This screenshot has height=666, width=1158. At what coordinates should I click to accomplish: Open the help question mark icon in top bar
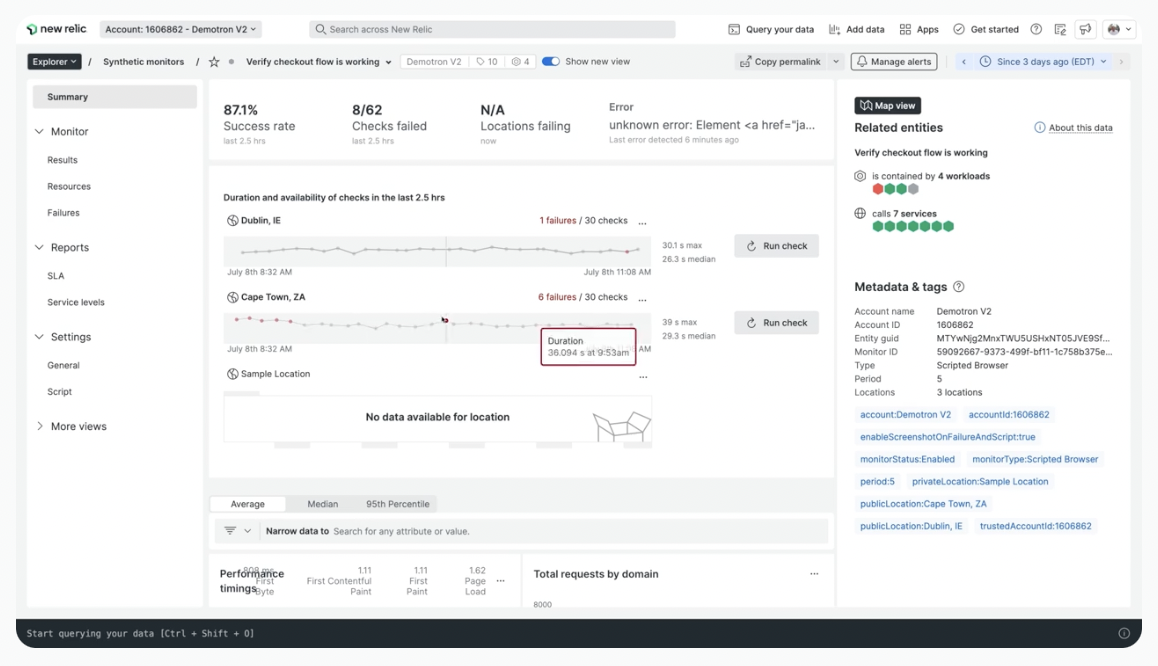(x=1036, y=30)
